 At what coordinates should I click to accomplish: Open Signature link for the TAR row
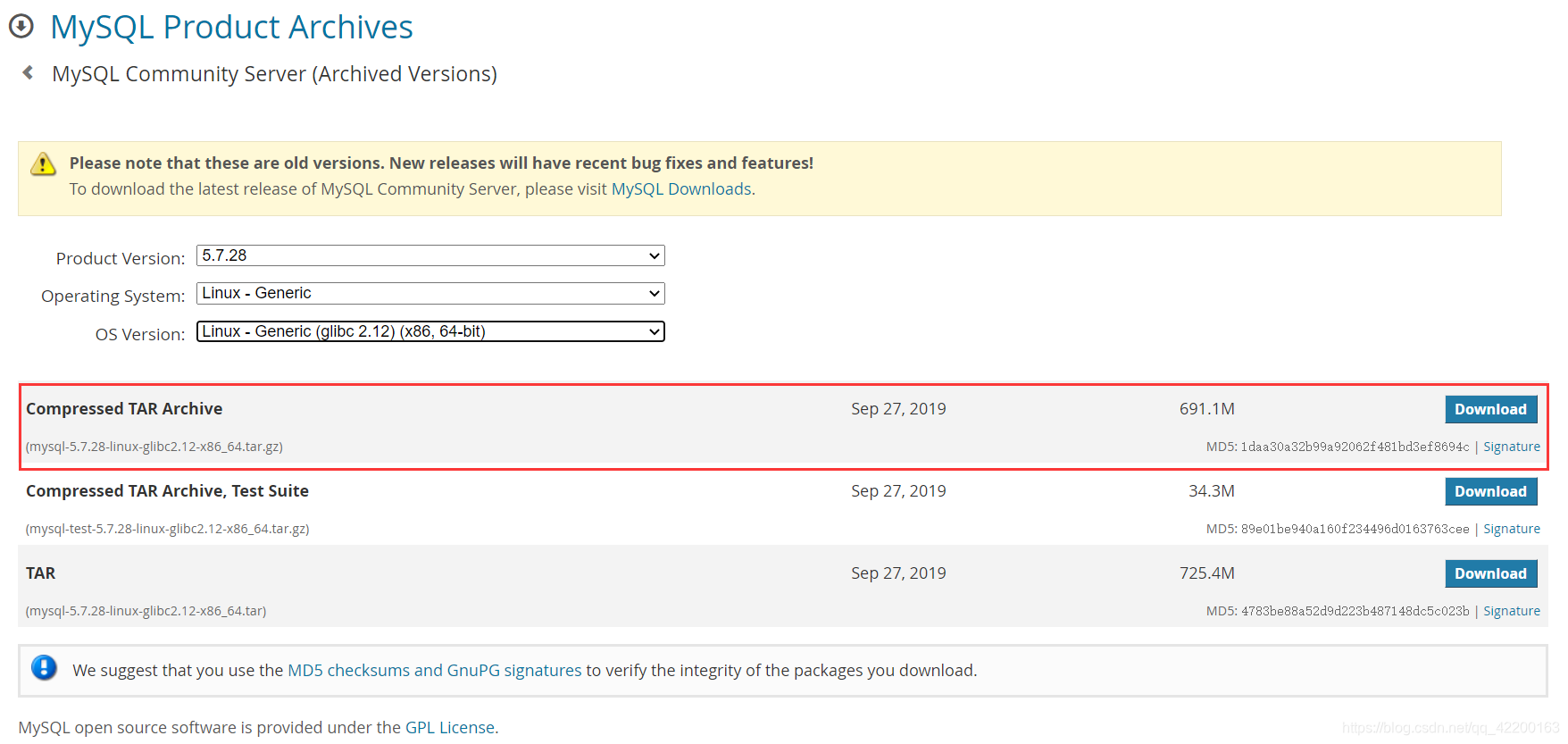point(1512,611)
